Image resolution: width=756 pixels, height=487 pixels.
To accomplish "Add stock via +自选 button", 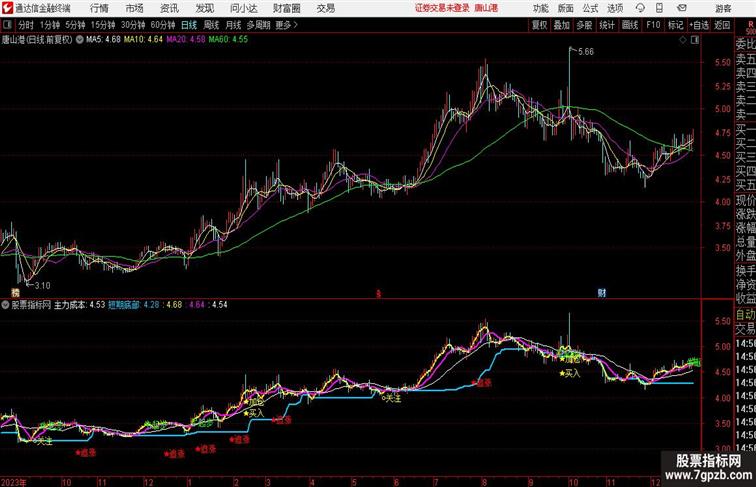I will click(x=699, y=25).
